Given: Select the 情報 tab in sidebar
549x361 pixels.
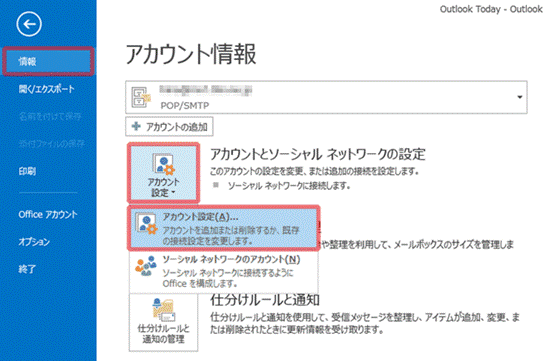Looking at the screenshot, I should pos(48,62).
